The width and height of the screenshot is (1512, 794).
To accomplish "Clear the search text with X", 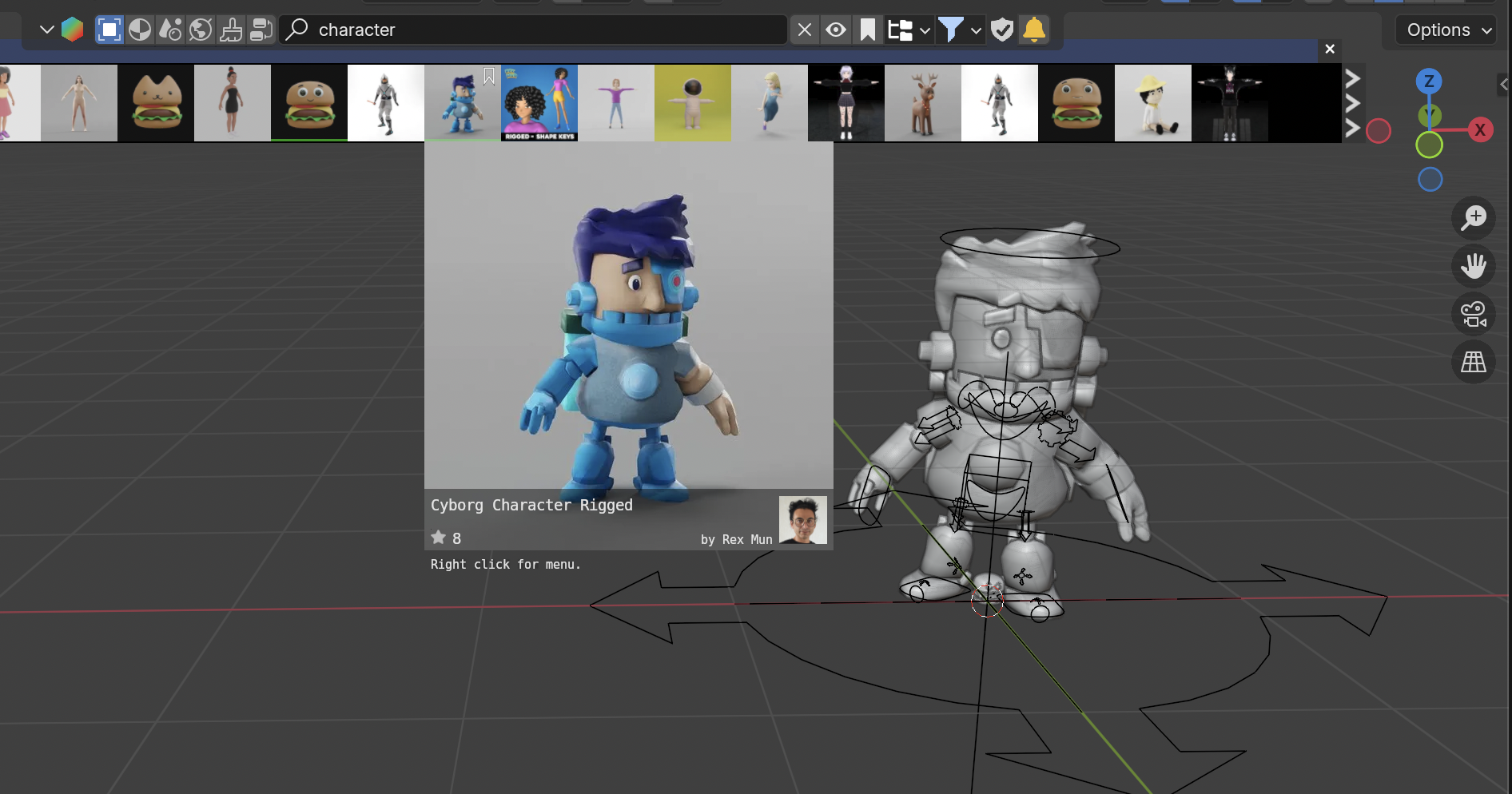I will pos(805,30).
